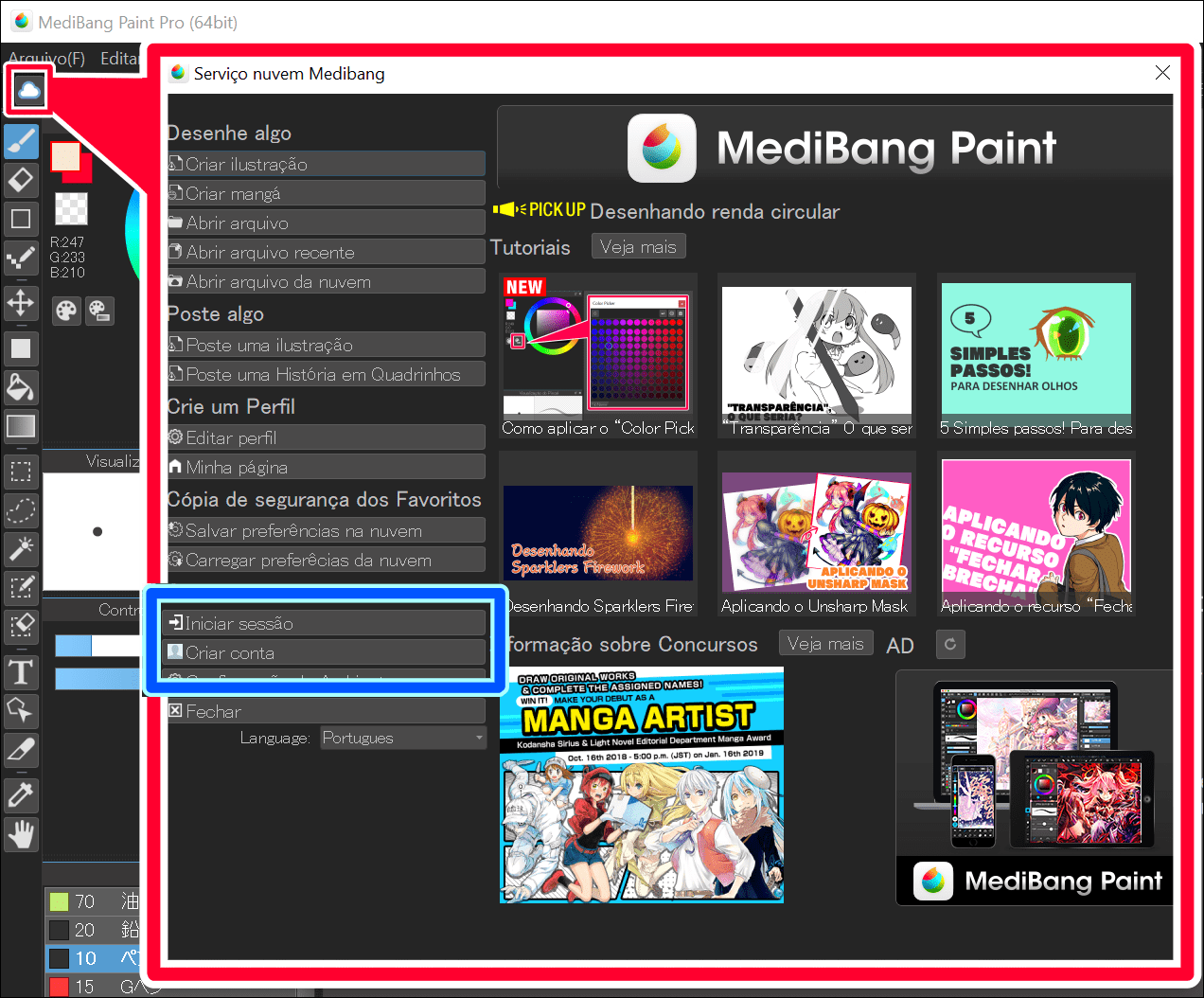This screenshot has width=1204, height=998.
Task: Click Abrir arquivo recente
Action: 327,252
